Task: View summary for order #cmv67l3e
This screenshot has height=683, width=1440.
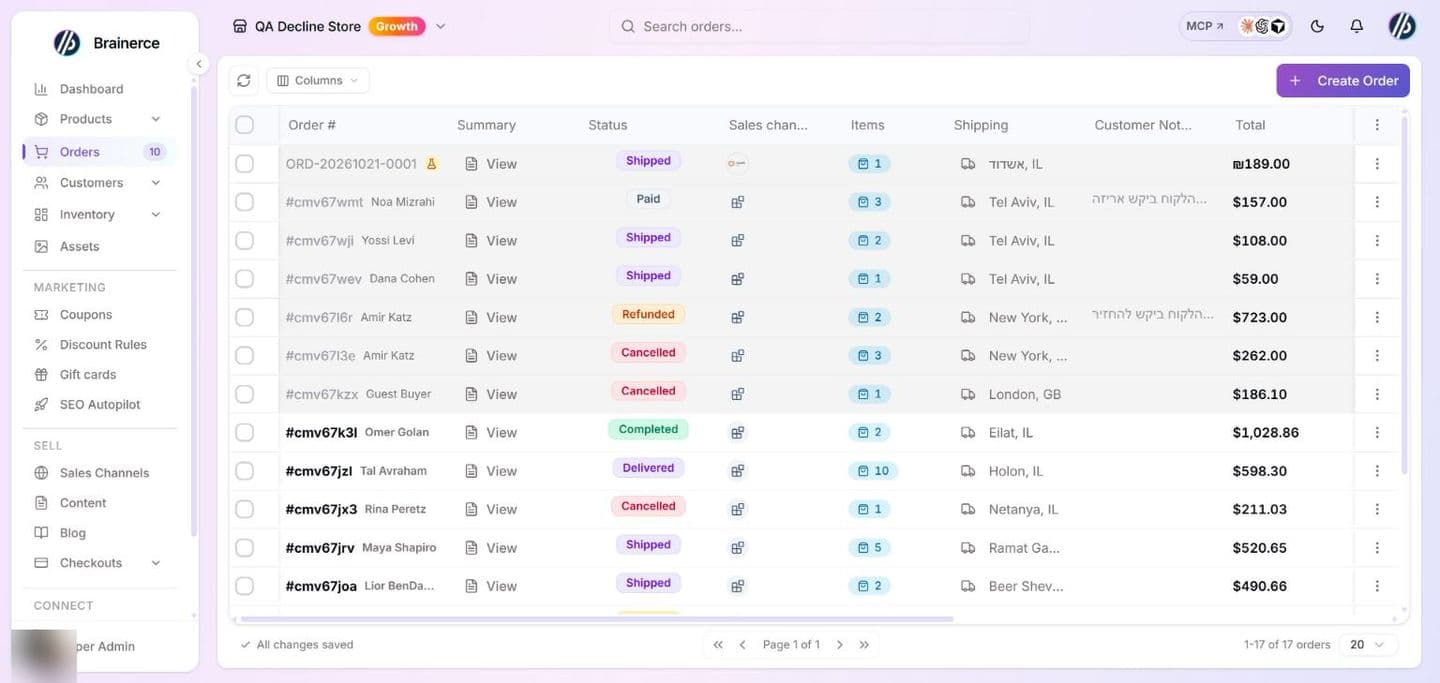Action: [491, 356]
